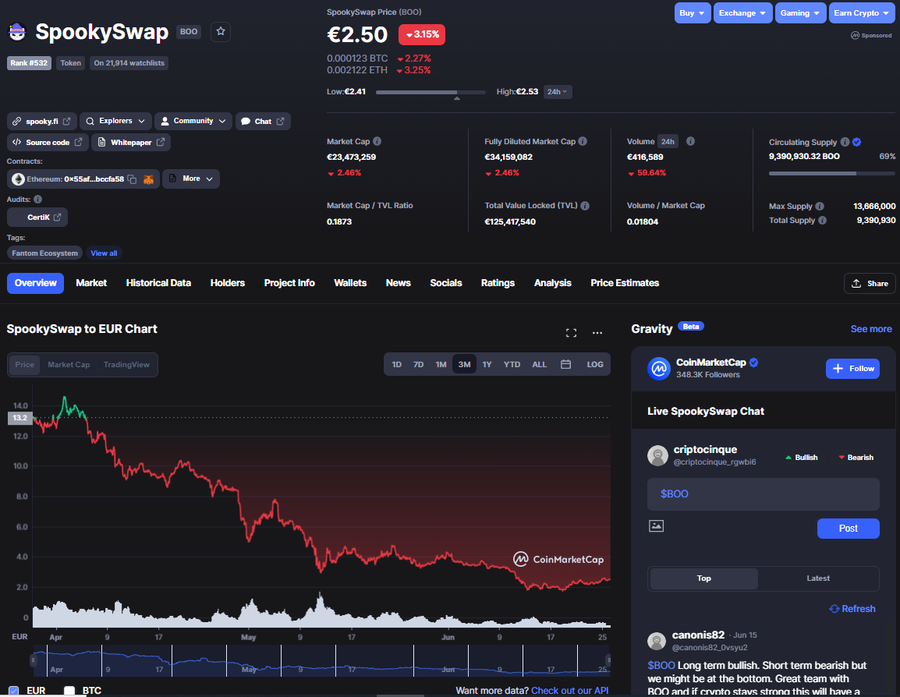The image size is (900, 697).
Task: Toggle LOG scale on the chart
Action: (x=595, y=364)
